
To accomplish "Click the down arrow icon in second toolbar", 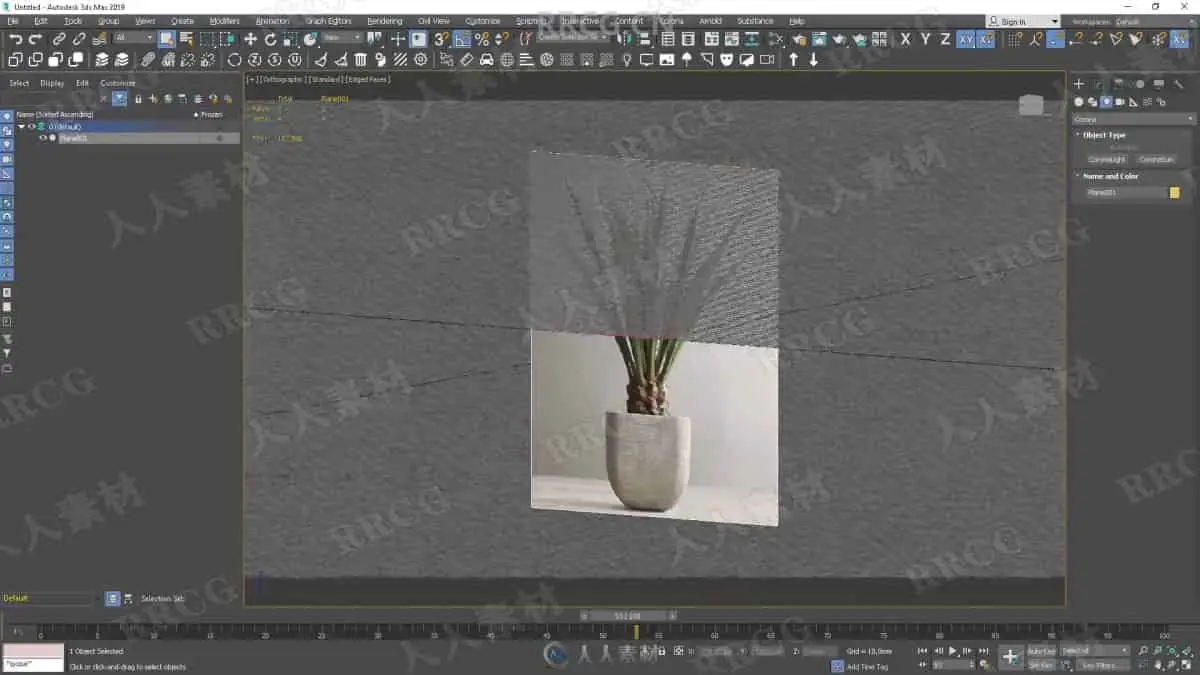I will tap(814, 60).
